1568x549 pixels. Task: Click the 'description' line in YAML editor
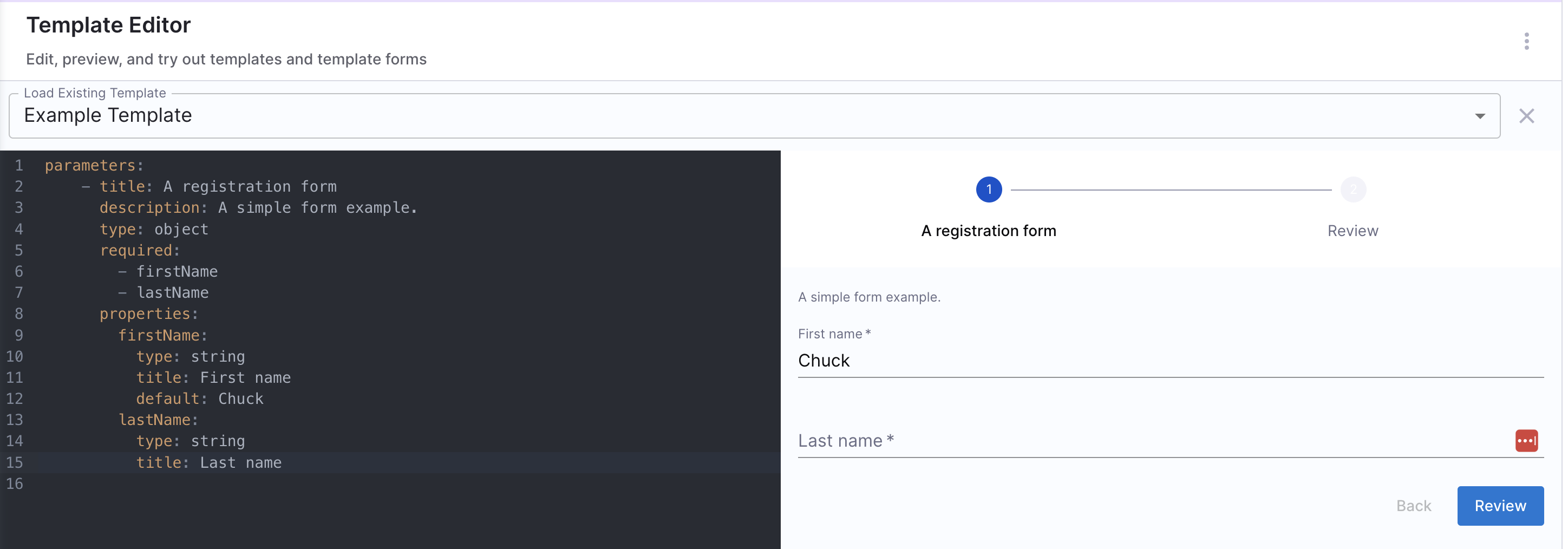tap(259, 208)
